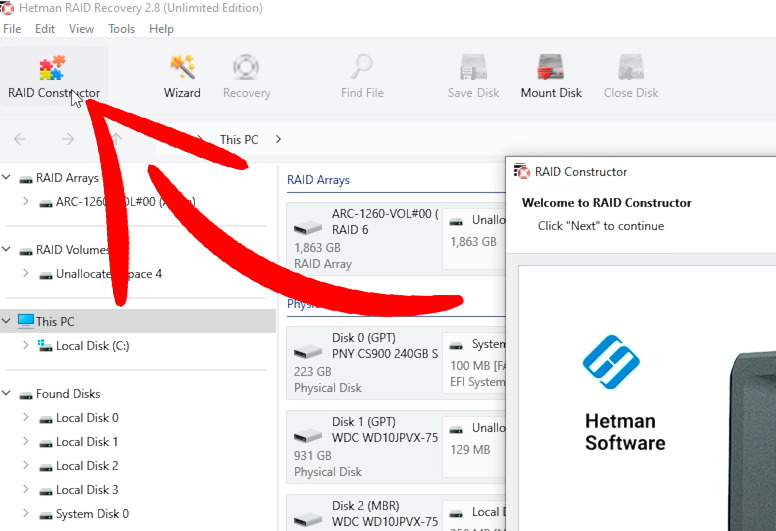Viewport: 776px width, 531px height.
Task: Select RAID Arrays in the tree
Action: 67,178
